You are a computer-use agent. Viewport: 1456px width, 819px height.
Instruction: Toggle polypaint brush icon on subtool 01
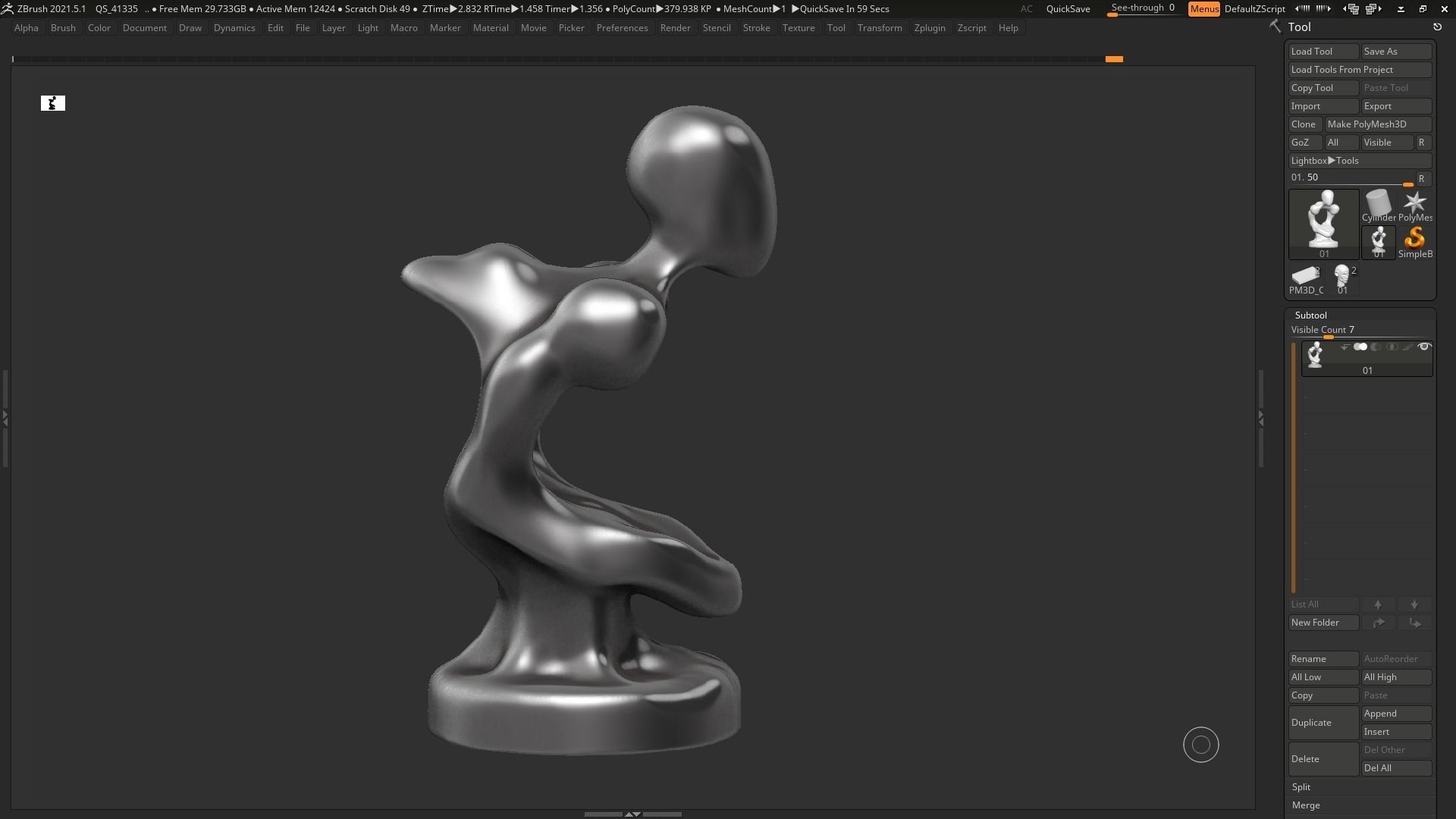(1407, 347)
